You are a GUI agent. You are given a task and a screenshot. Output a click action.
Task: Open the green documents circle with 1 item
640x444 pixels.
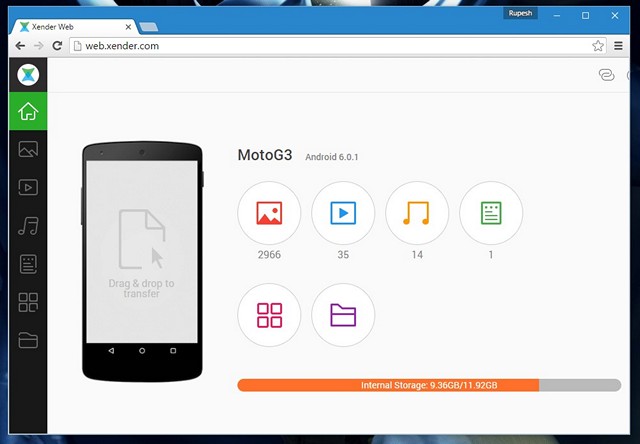click(x=491, y=213)
